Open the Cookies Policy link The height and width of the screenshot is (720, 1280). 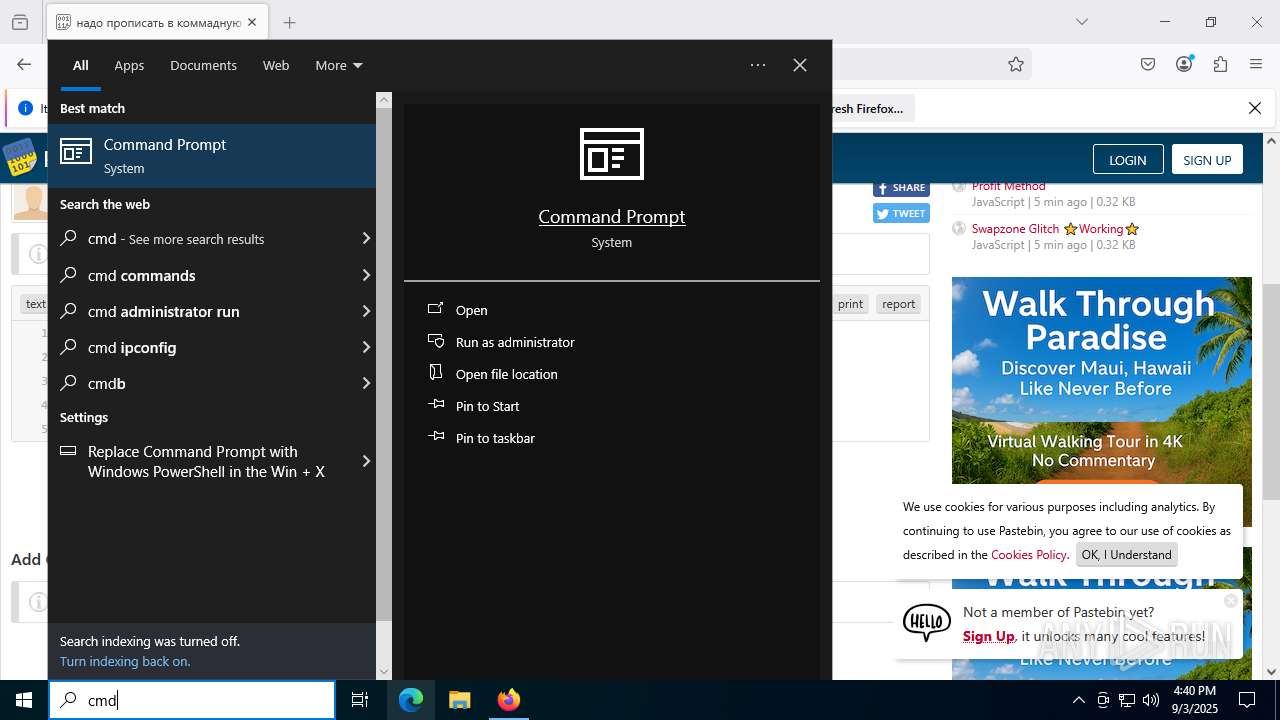click(1028, 555)
